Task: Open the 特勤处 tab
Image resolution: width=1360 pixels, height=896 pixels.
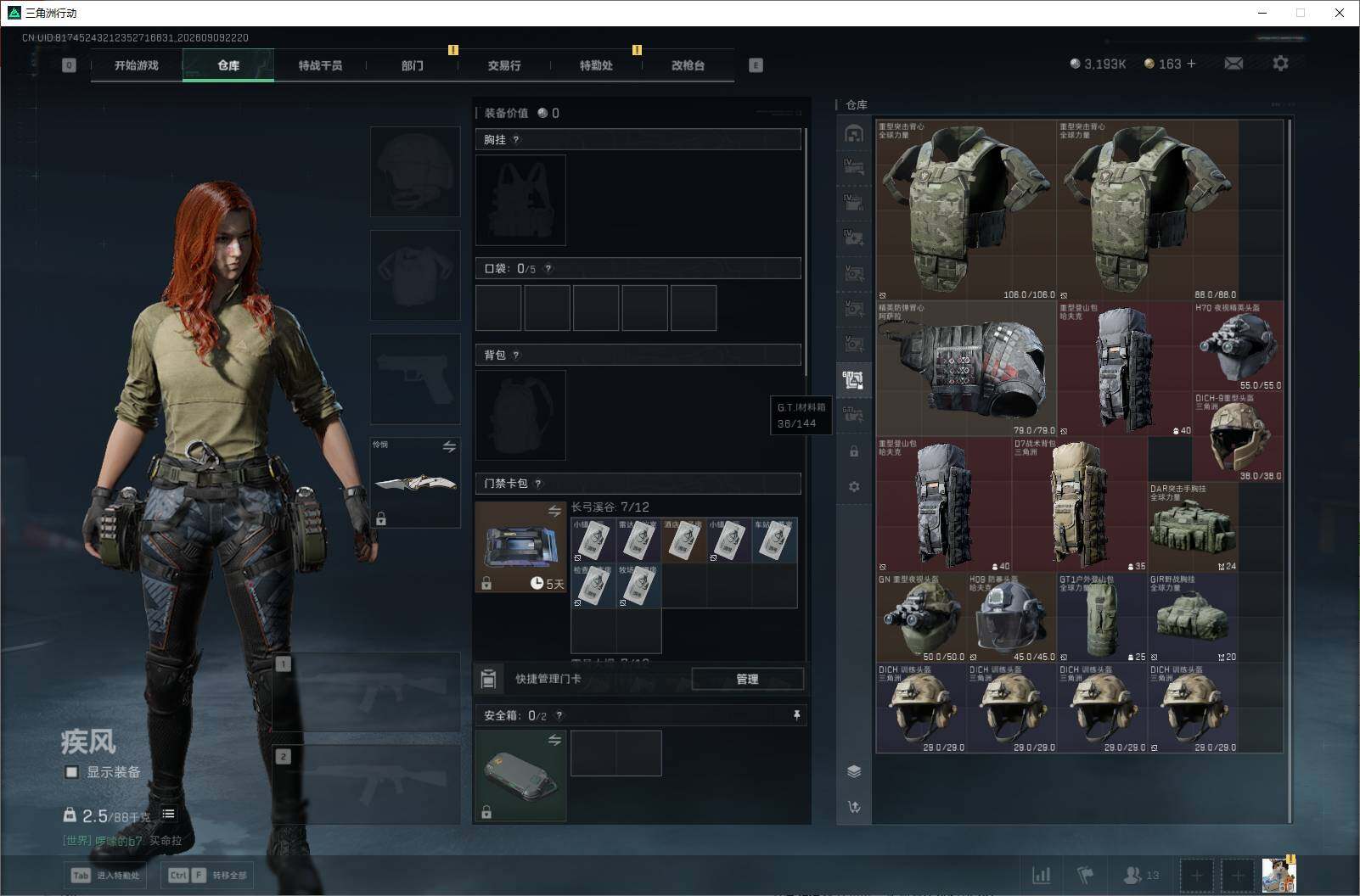Action: click(x=596, y=65)
